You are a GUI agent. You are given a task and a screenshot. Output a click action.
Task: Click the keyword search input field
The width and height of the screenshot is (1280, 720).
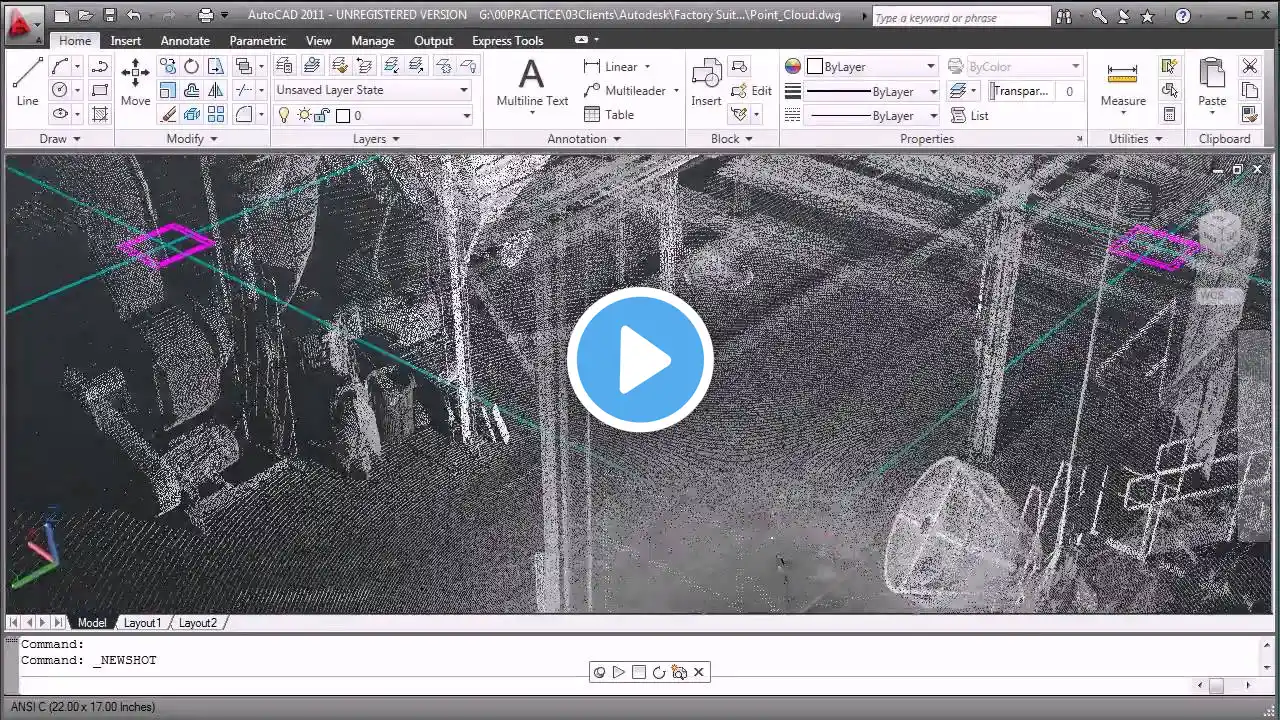tap(960, 17)
